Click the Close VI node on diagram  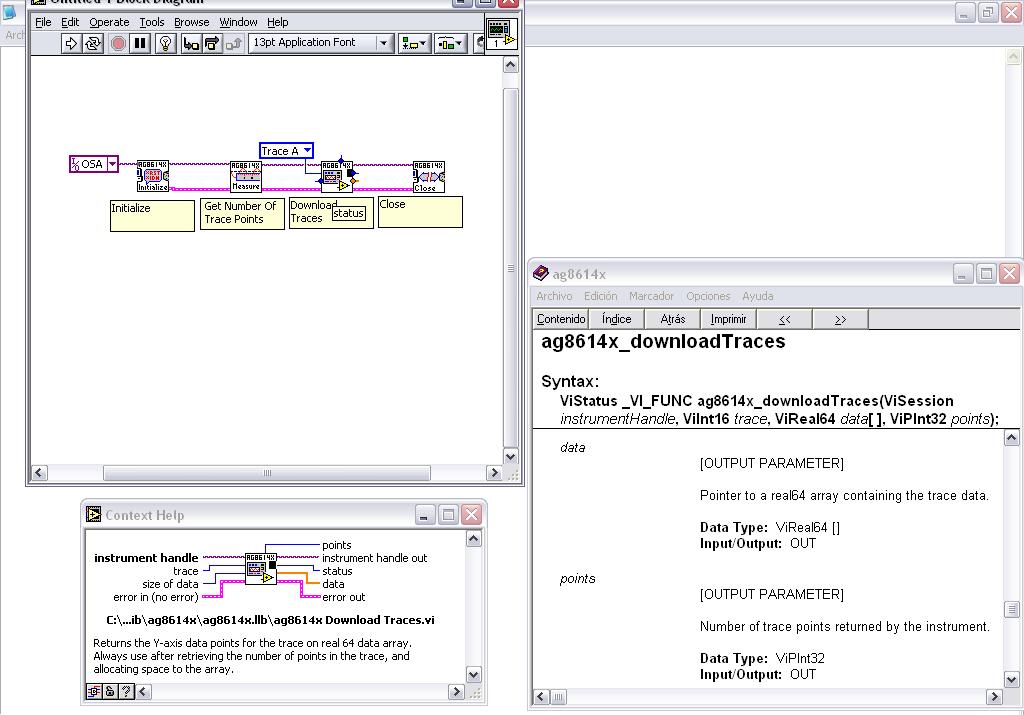pyautogui.click(x=427, y=176)
